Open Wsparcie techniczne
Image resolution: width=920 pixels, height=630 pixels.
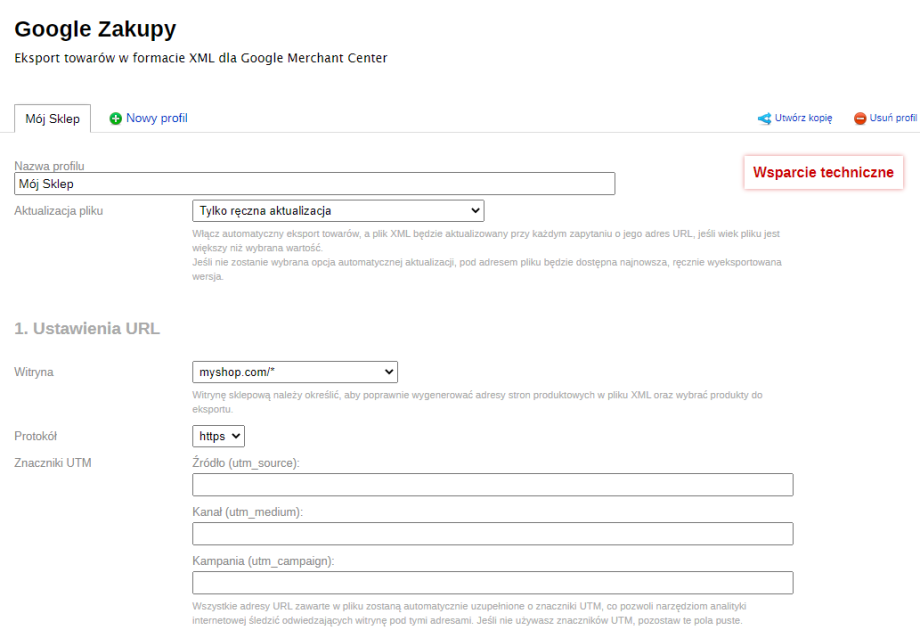[823, 172]
